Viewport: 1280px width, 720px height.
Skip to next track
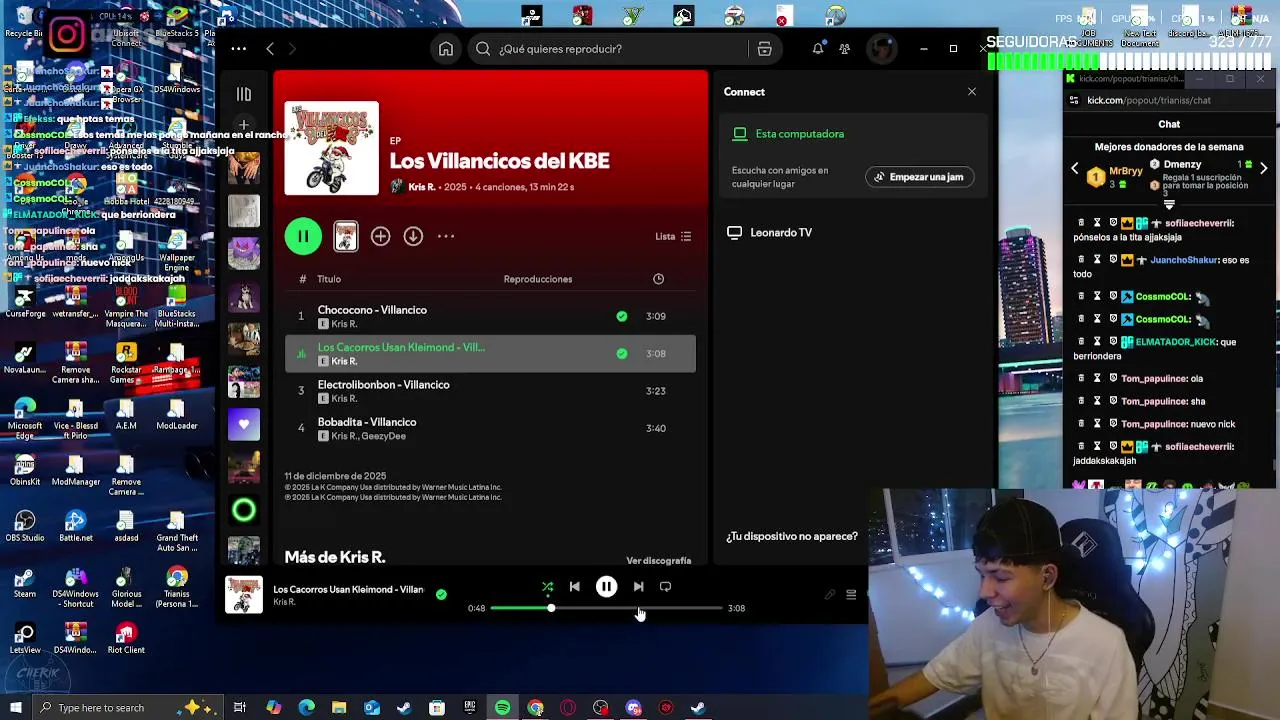click(x=638, y=587)
